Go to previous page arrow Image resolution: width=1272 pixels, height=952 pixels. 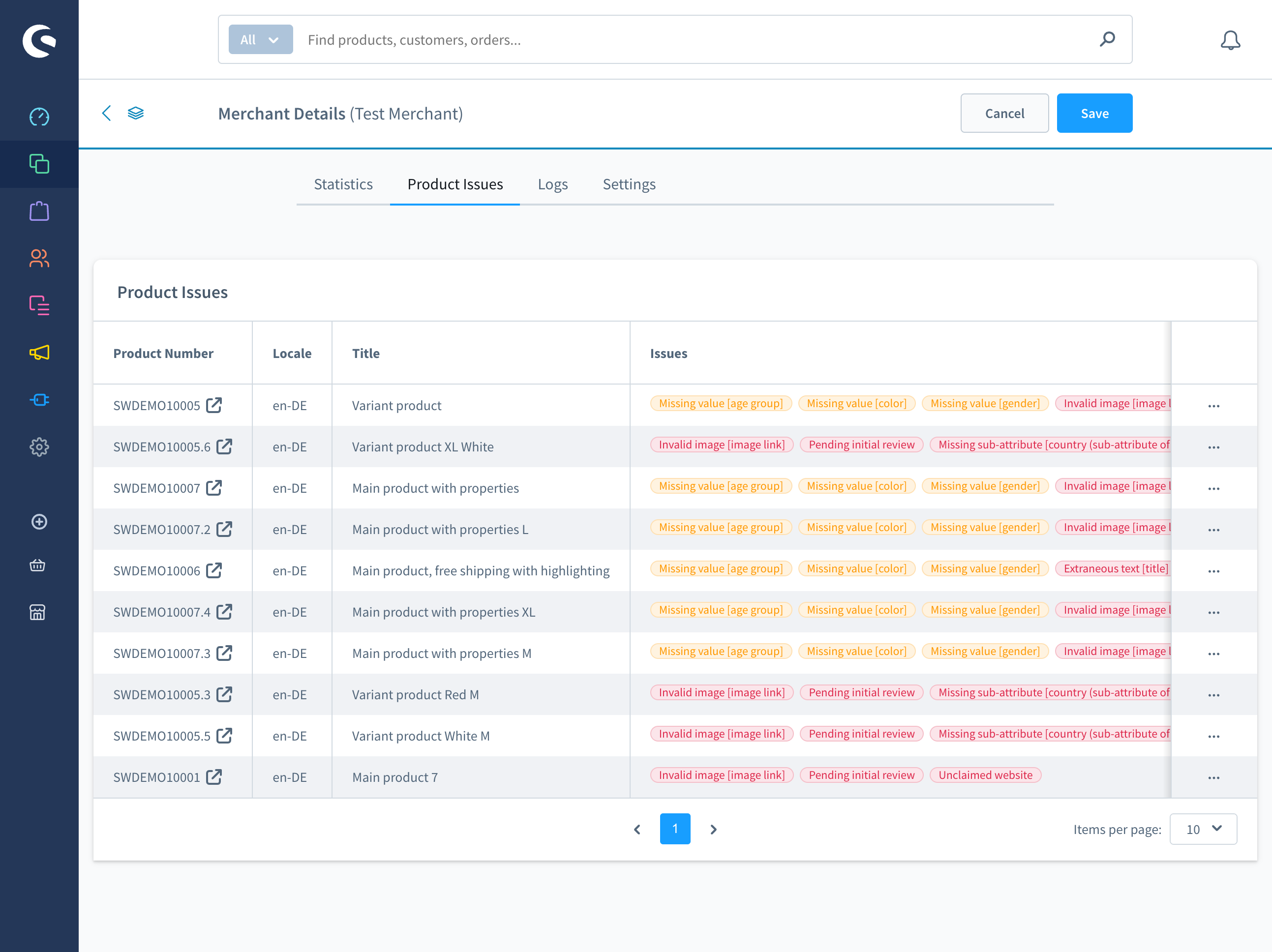[637, 829]
